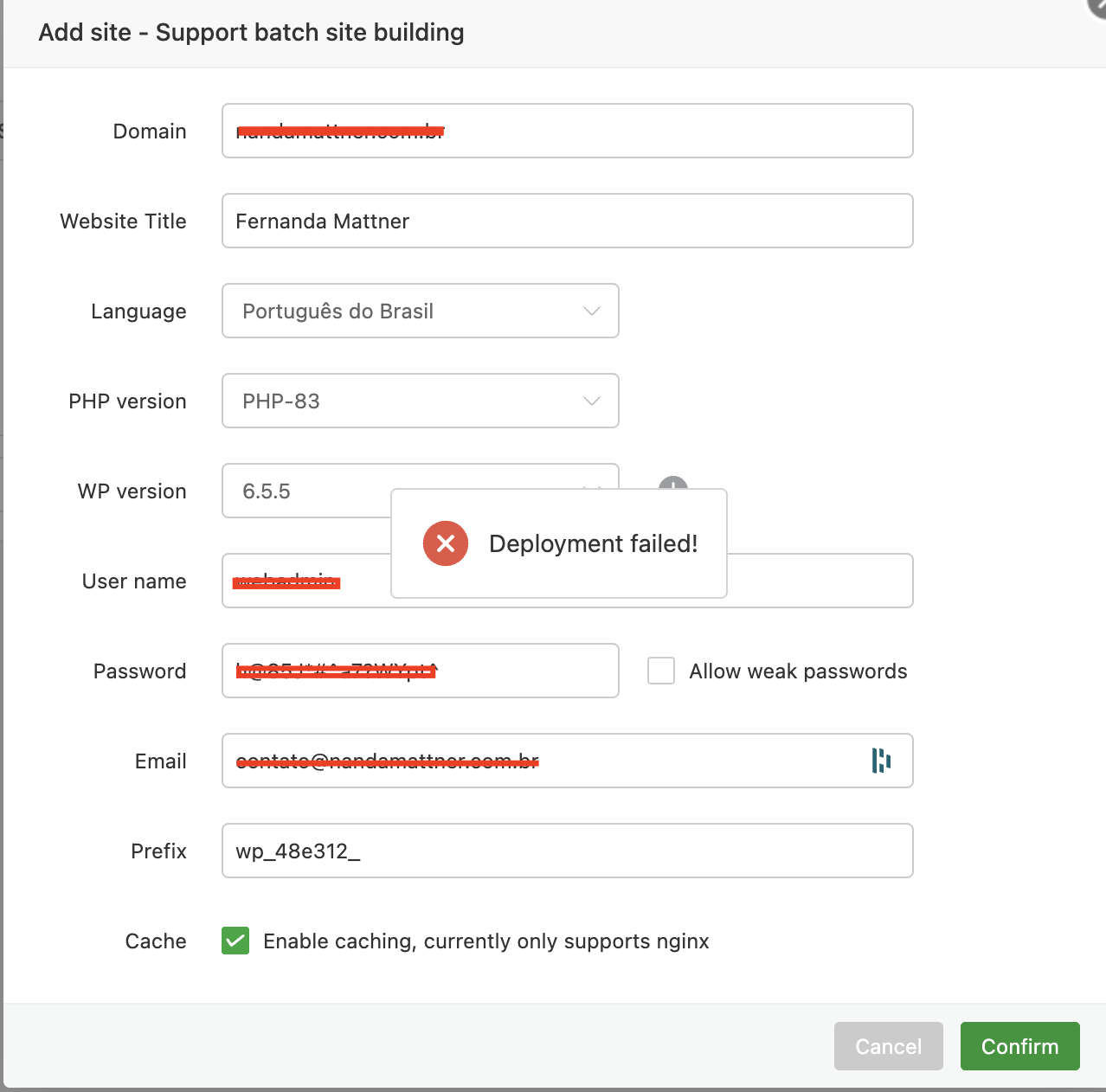Uncheck the Enable caching checkbox
The width and height of the screenshot is (1106, 1092).
click(235, 941)
